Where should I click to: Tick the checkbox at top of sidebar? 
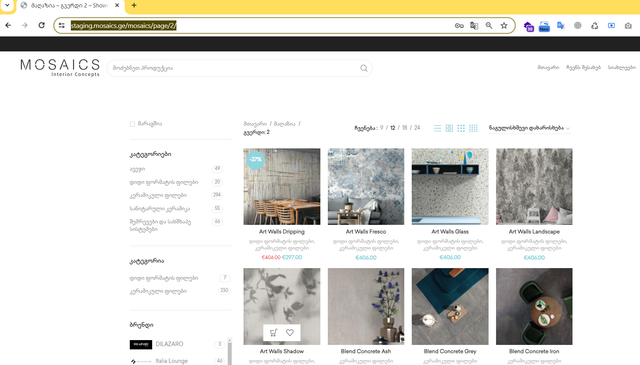coord(132,124)
